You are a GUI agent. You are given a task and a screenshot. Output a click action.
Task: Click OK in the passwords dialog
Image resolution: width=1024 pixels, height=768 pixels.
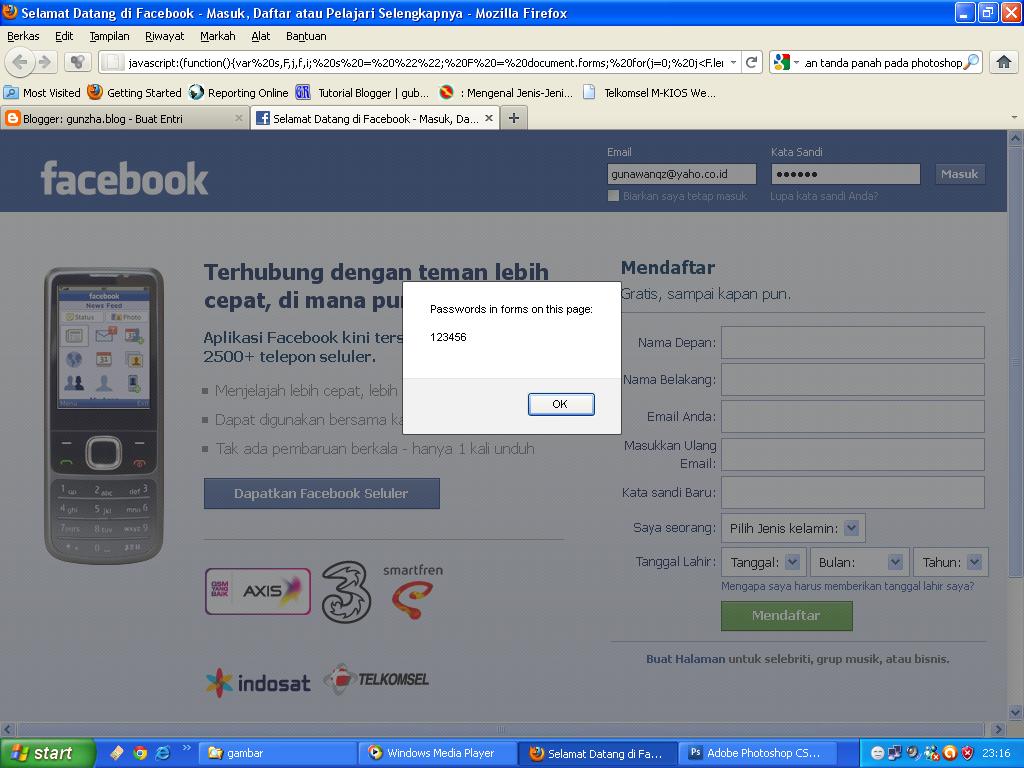[x=561, y=404]
